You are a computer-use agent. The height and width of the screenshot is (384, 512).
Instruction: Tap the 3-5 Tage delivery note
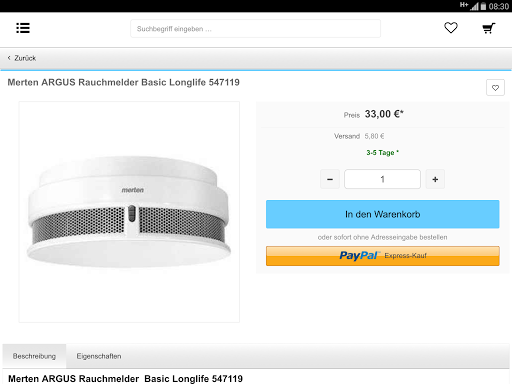point(383,153)
